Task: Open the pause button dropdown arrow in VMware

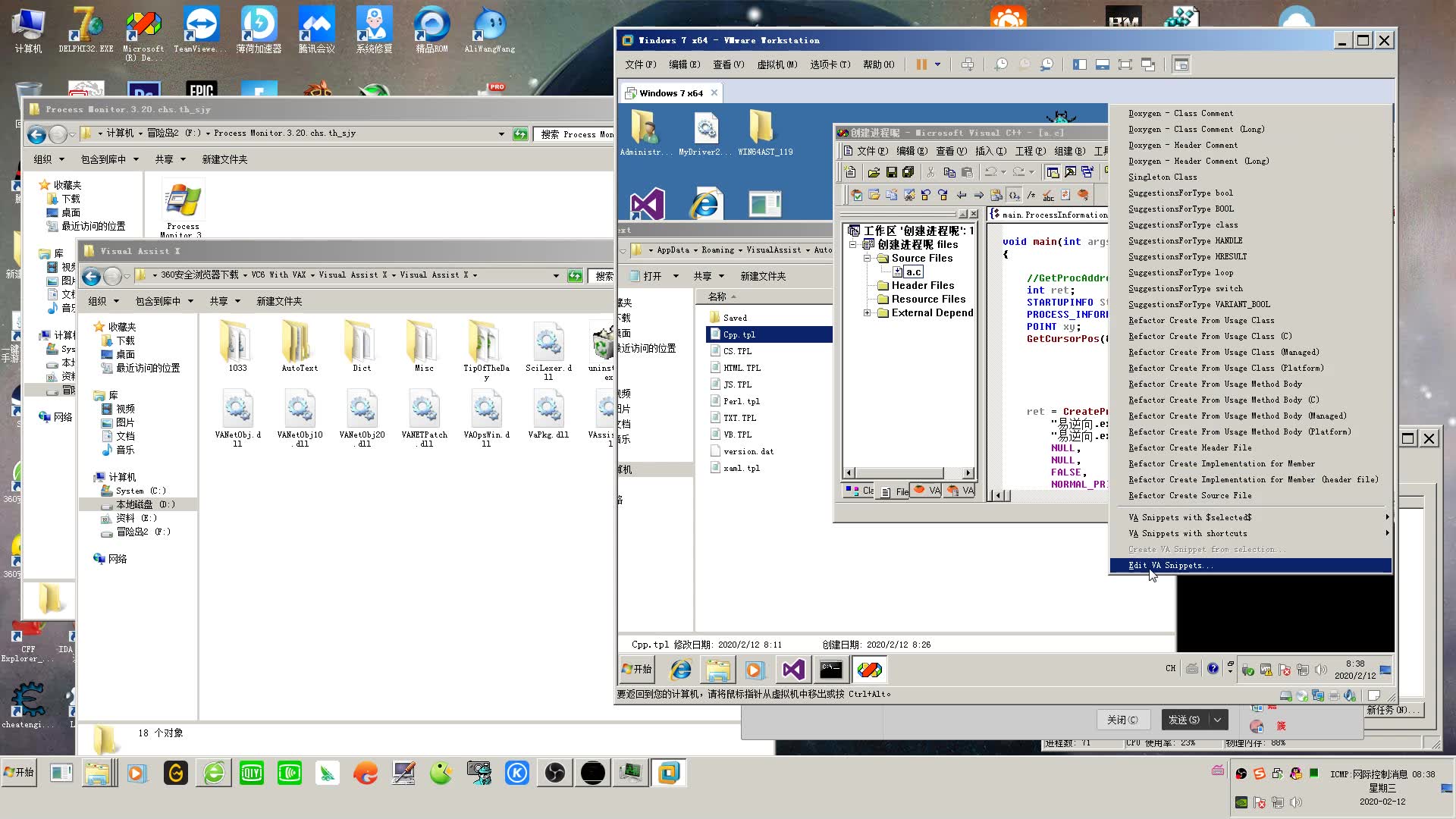Action: point(937,64)
